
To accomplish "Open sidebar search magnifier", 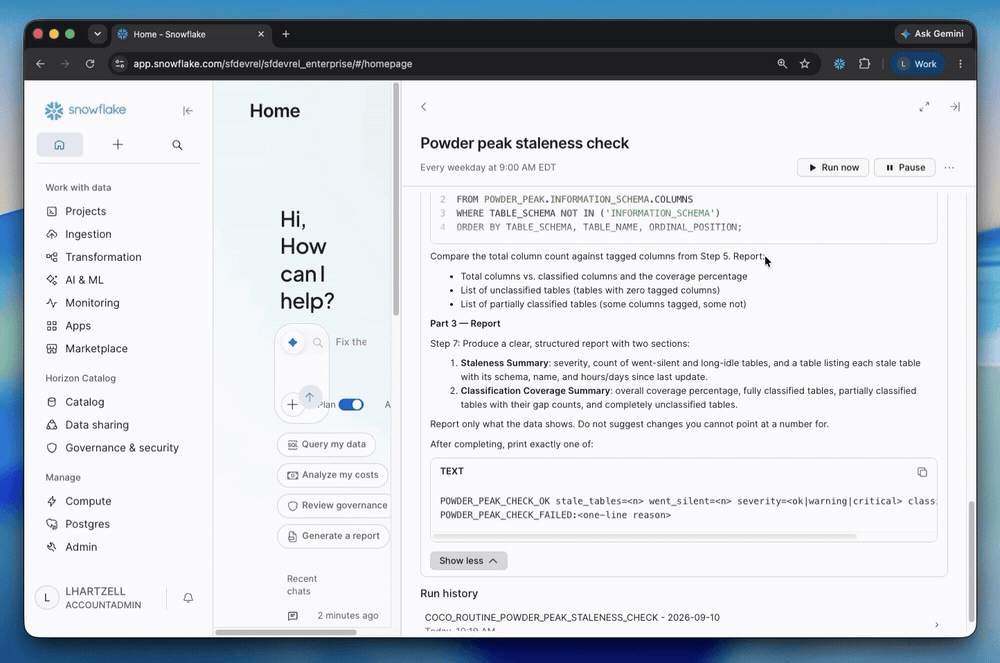I will (x=177, y=145).
